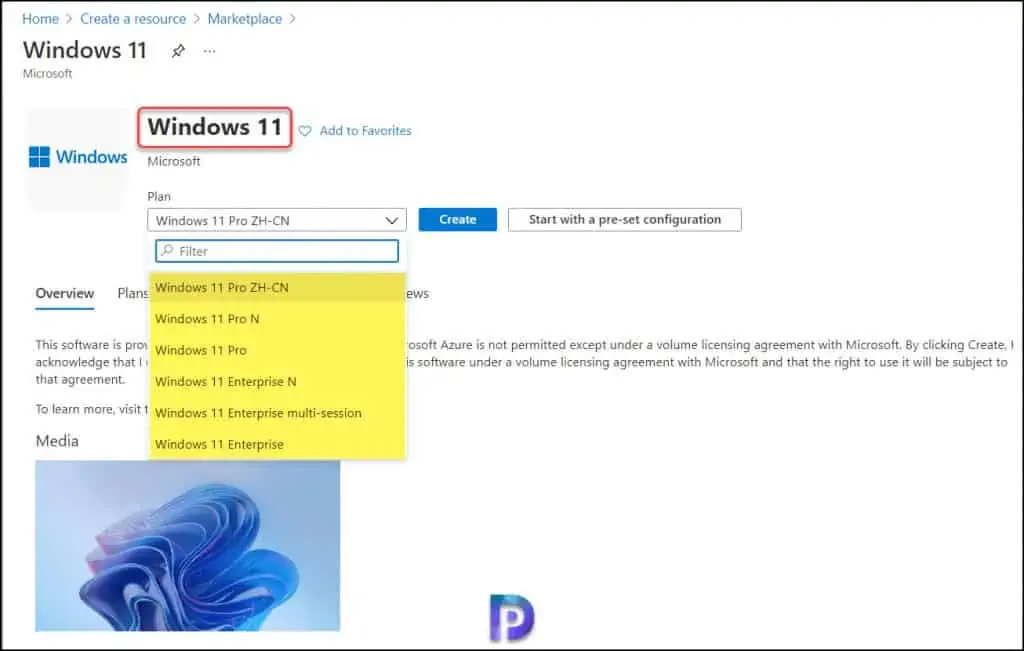
Task: Click the Media section heading
Action: click(57, 441)
